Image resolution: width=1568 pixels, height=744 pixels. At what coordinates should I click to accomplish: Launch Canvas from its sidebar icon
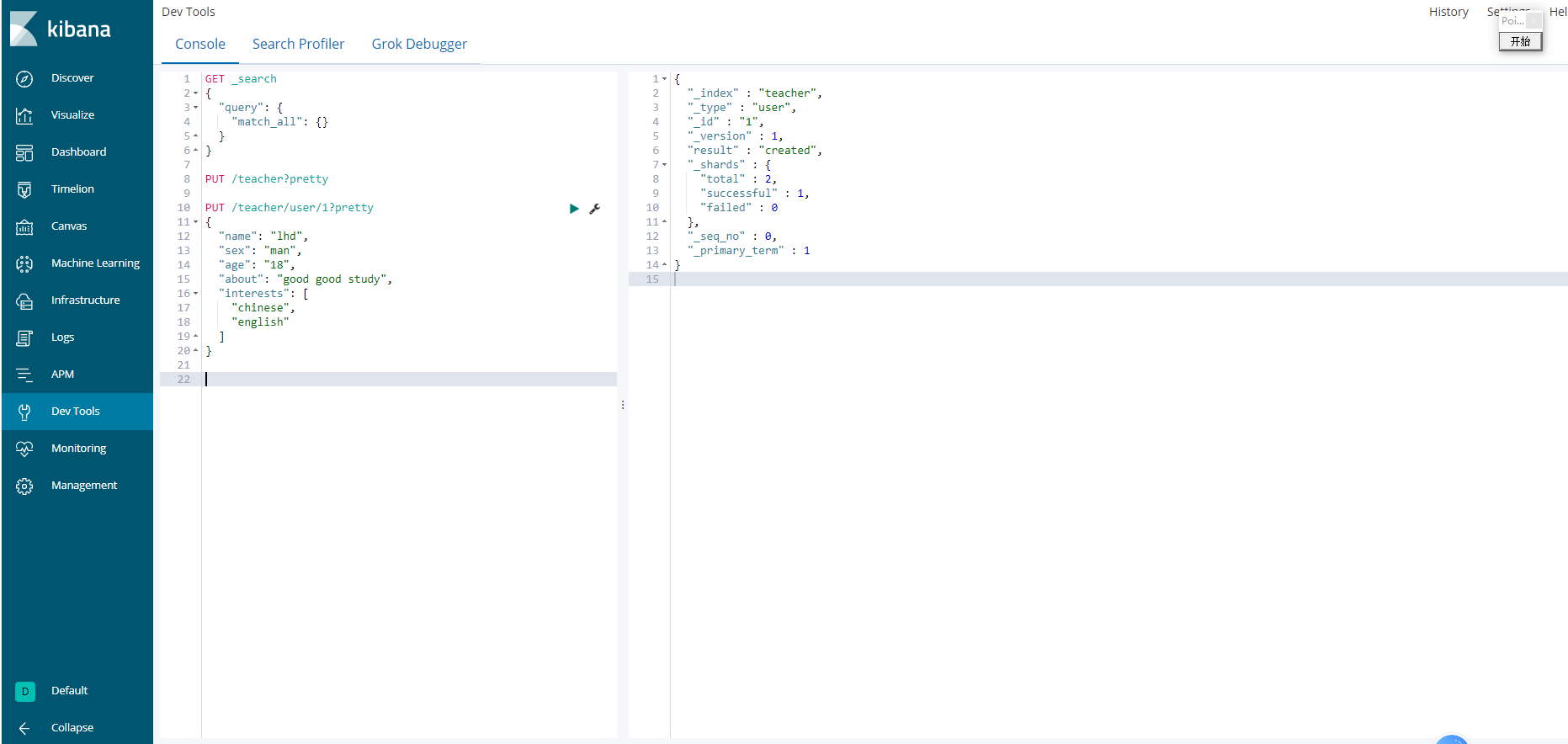pos(24,226)
